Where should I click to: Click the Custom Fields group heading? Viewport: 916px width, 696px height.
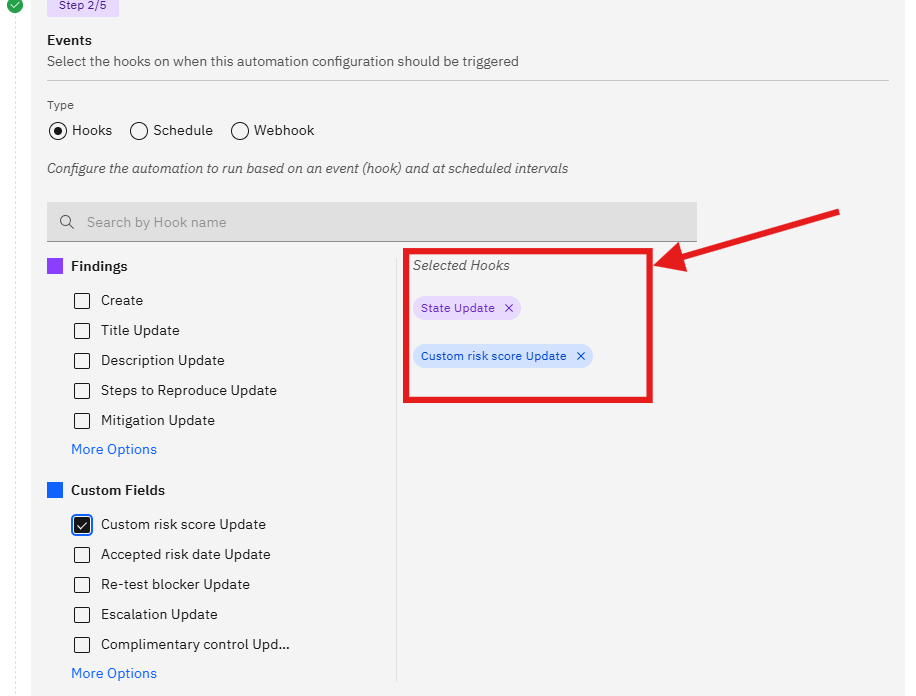click(118, 490)
